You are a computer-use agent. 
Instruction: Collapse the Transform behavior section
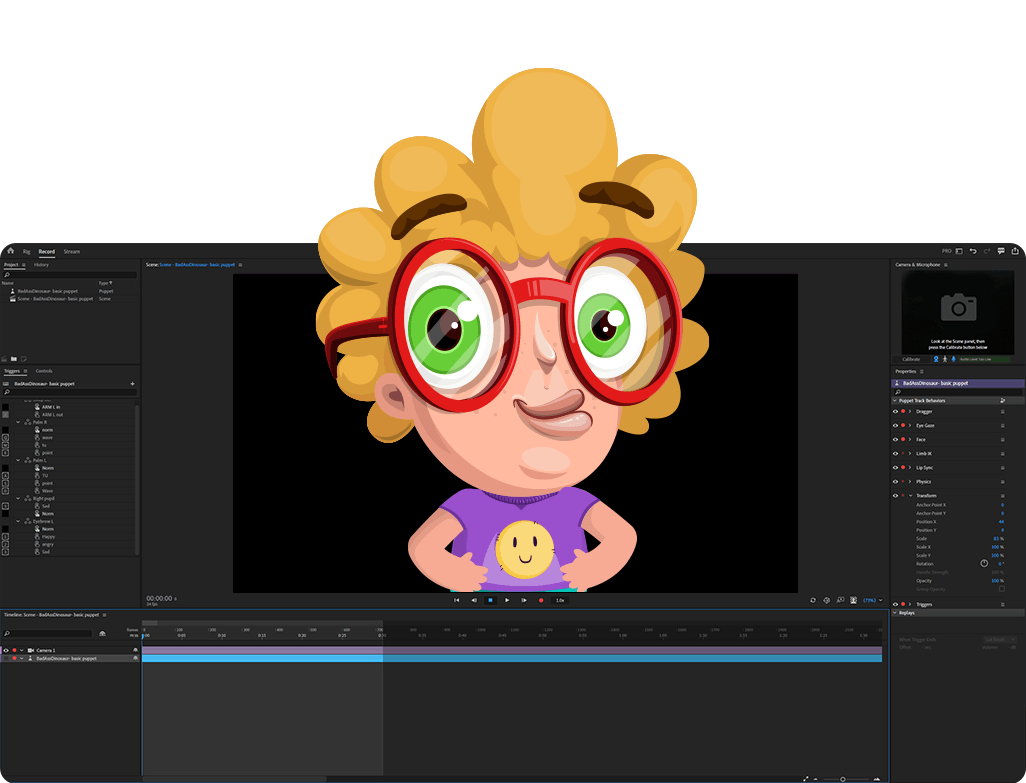click(x=910, y=495)
